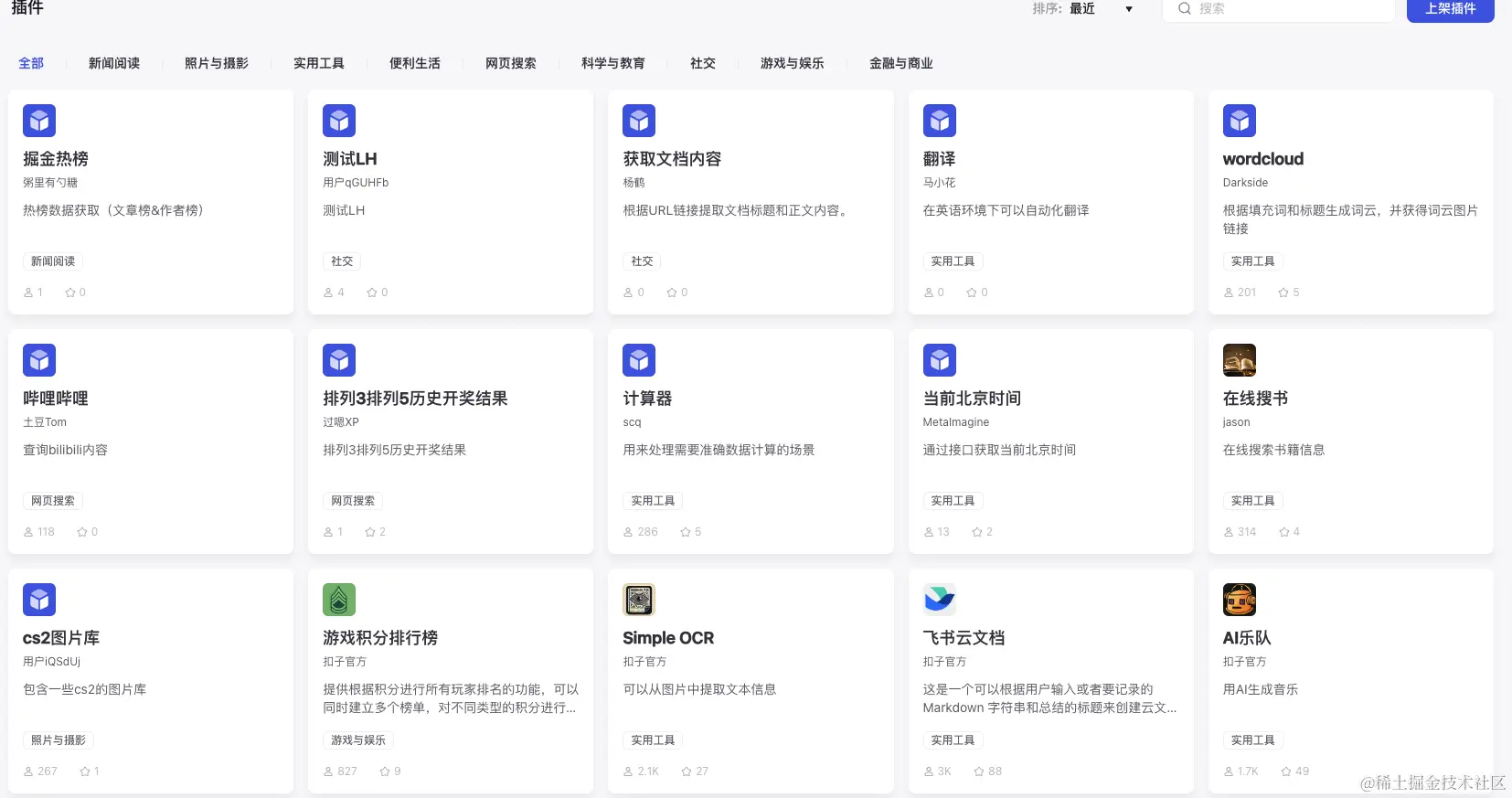Open the wordcloud plugin title

click(x=1263, y=159)
